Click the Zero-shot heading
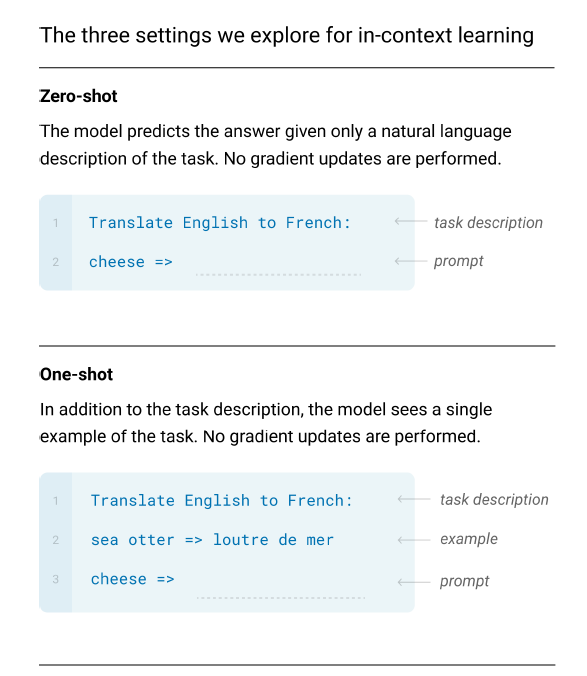This screenshot has width=587, height=676. (x=78, y=96)
